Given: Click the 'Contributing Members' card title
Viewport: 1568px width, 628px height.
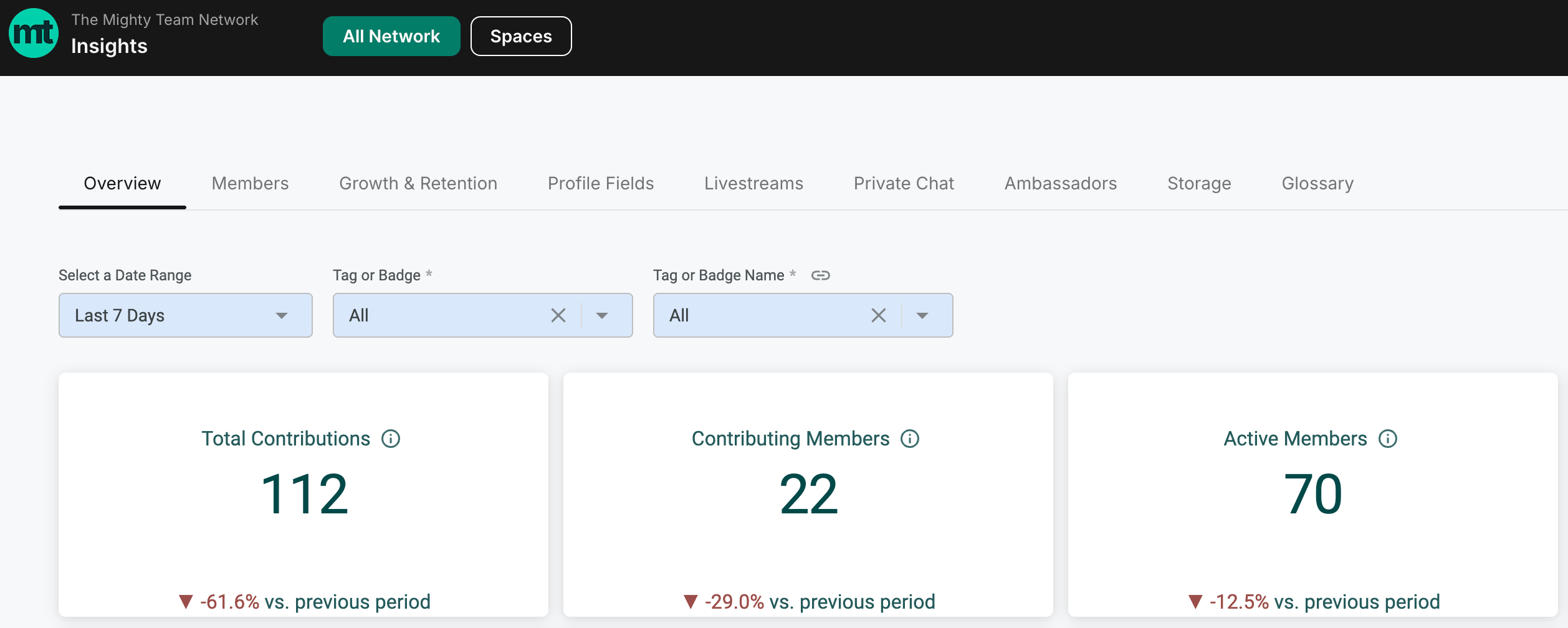Looking at the screenshot, I should (x=790, y=439).
